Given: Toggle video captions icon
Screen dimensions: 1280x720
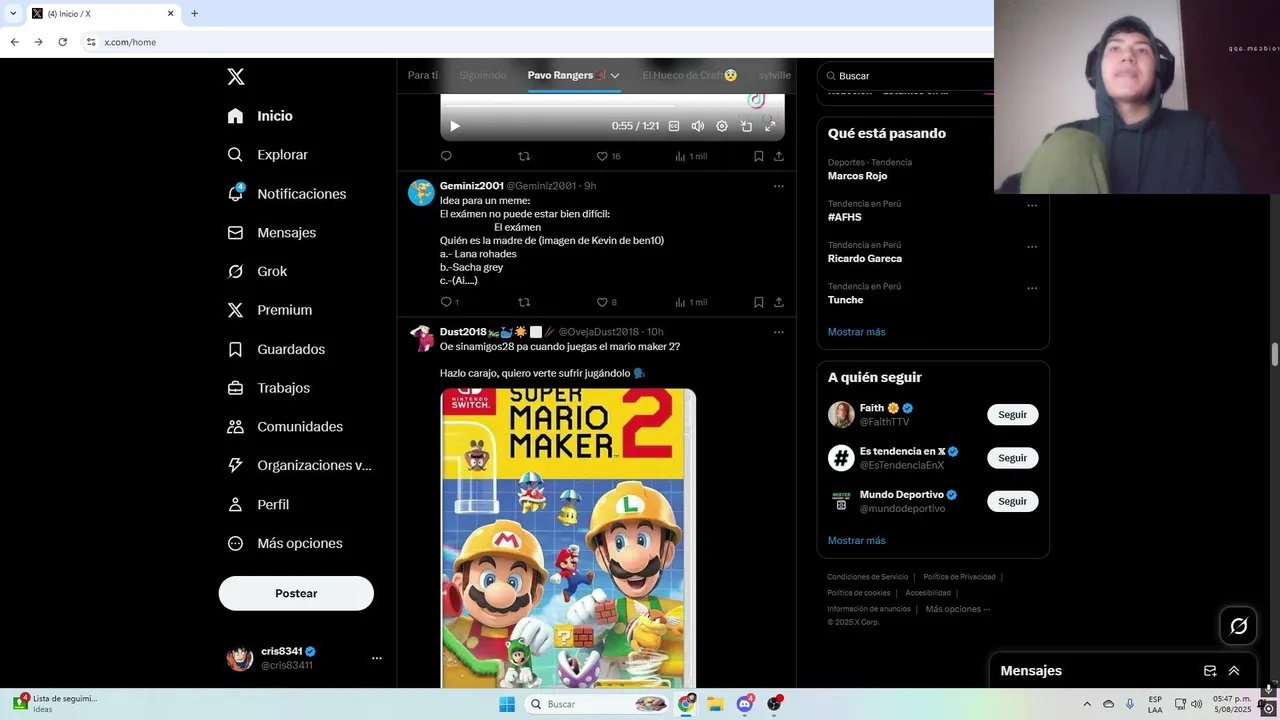Looking at the screenshot, I should (x=674, y=126).
